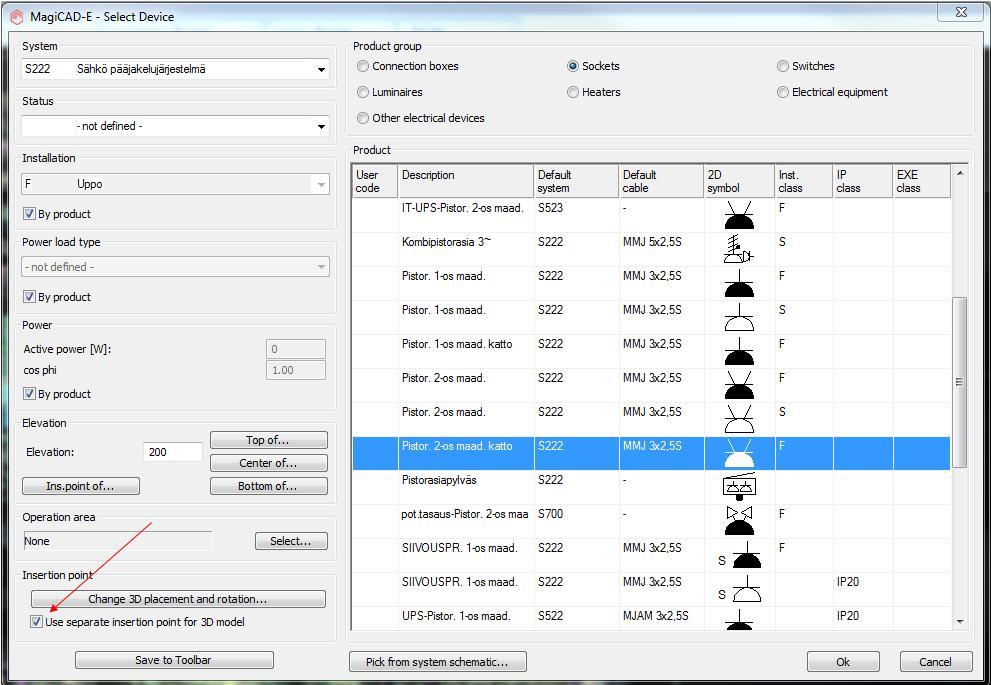Click Select... button for Operation area
Viewport: 991px width, 685px height.
click(x=291, y=541)
